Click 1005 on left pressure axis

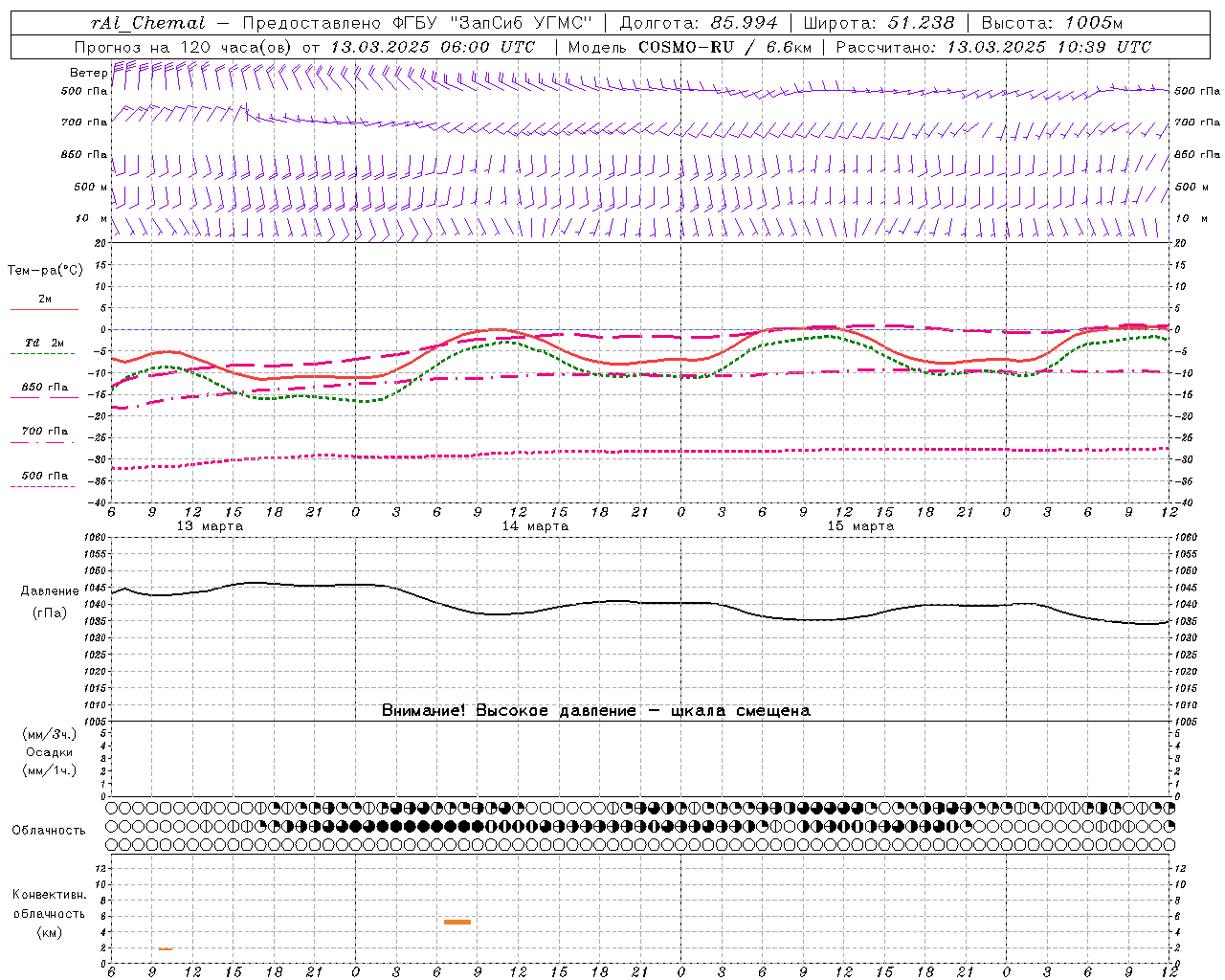[93, 722]
